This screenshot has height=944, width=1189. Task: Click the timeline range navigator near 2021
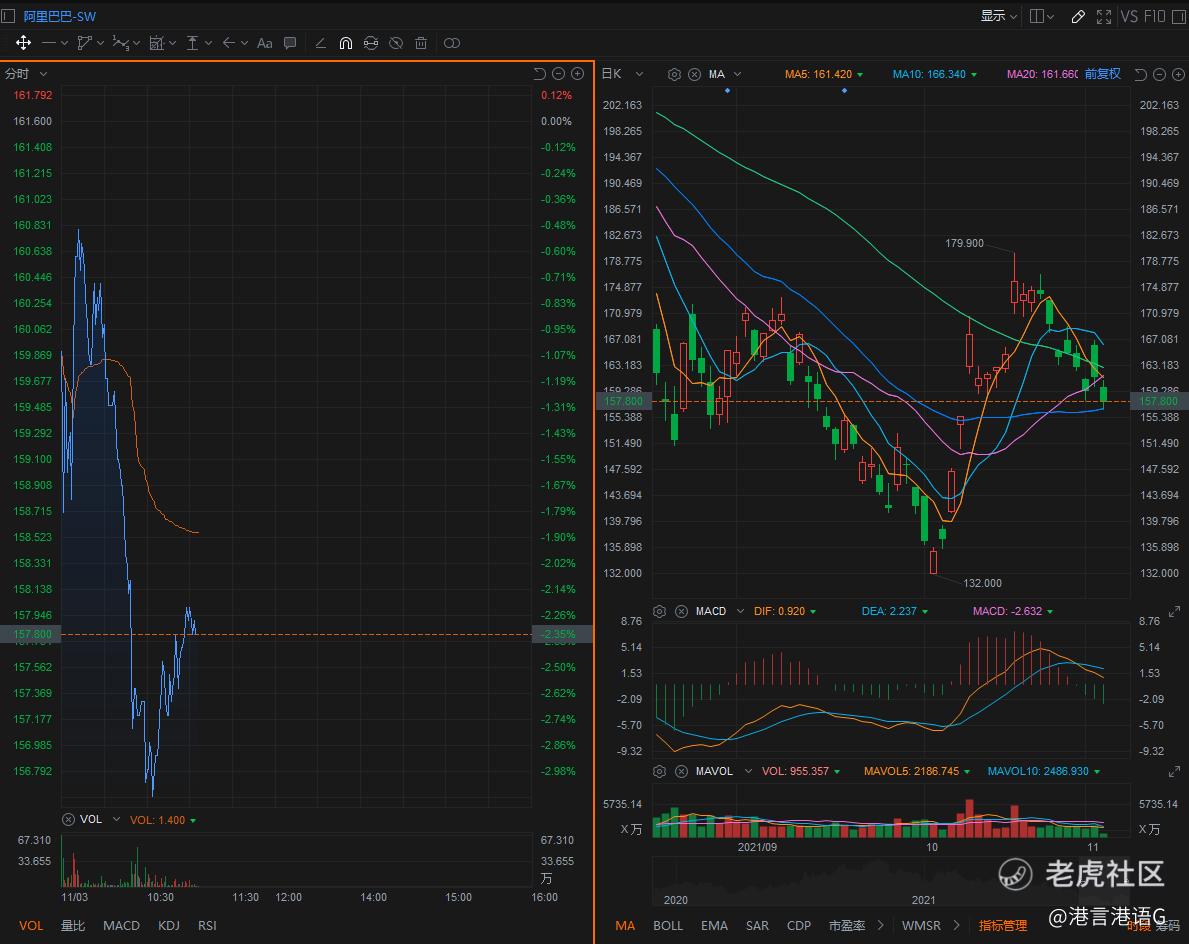tap(923, 880)
